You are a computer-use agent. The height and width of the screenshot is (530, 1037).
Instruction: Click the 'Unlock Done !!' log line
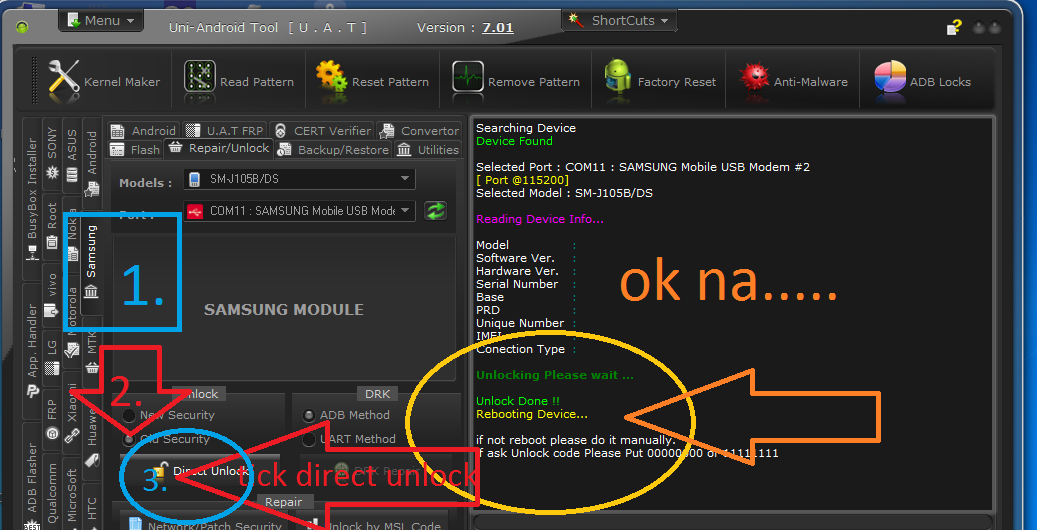(518, 401)
